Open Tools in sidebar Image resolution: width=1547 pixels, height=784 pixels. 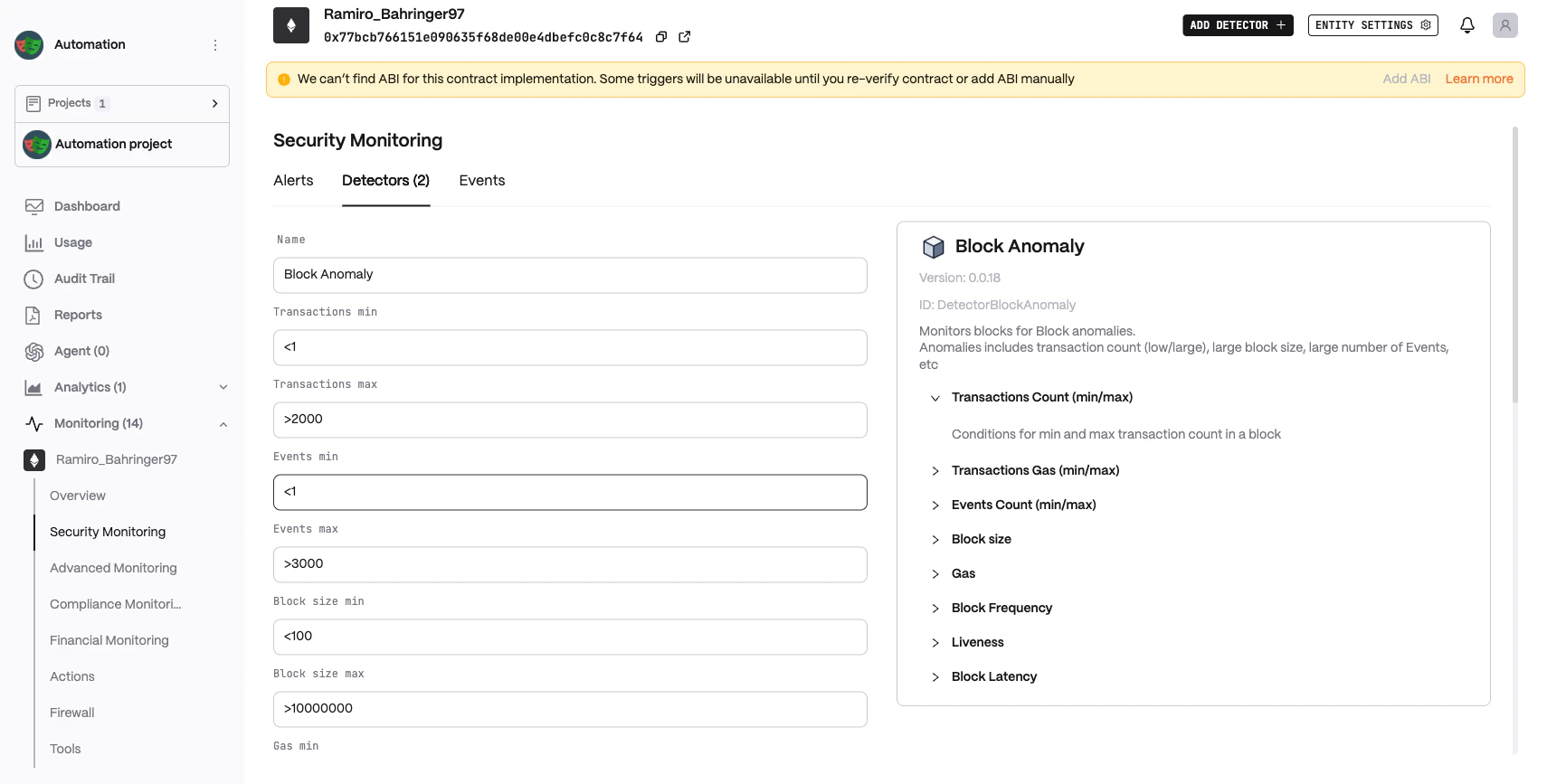[x=65, y=749]
